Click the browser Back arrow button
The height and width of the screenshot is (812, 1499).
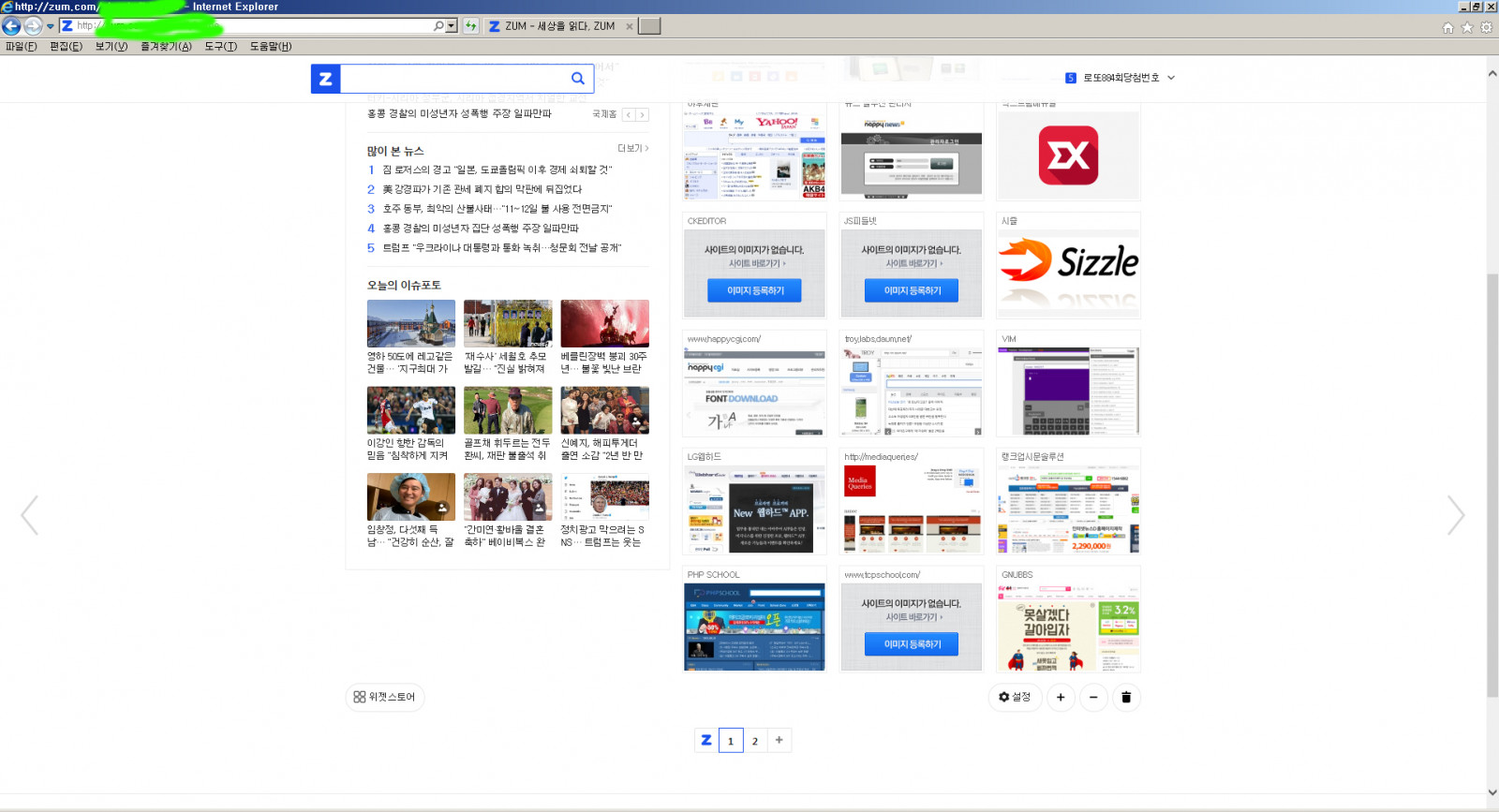pos(11,26)
